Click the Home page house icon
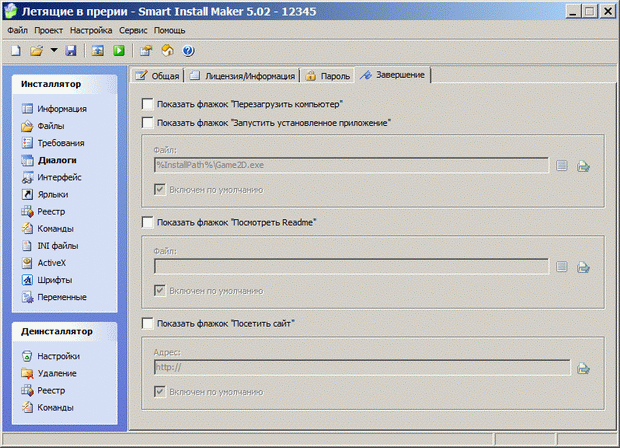Viewport: 620px width, 448px height. pos(167,50)
